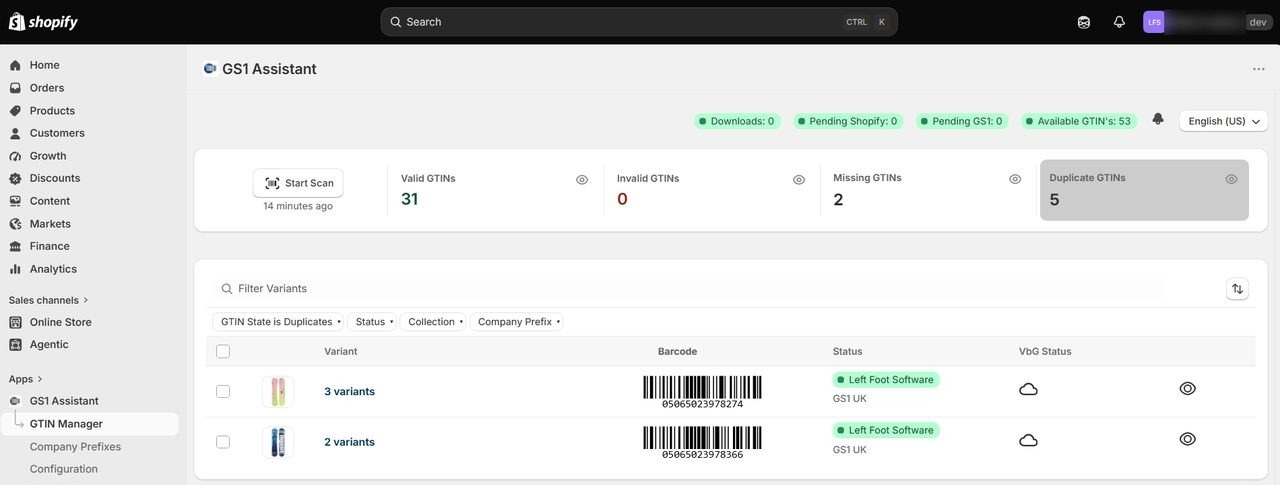The width and height of the screenshot is (1280, 485).
Task: Check the 3 variants row checkbox
Action: click(x=223, y=391)
